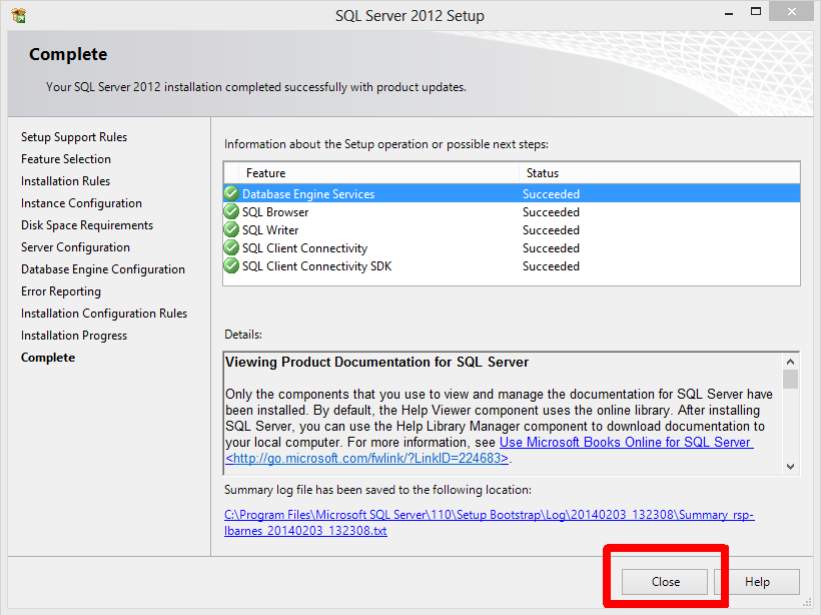The image size is (821, 615).
Task: Click the Instance Configuration step
Action: 81,203
